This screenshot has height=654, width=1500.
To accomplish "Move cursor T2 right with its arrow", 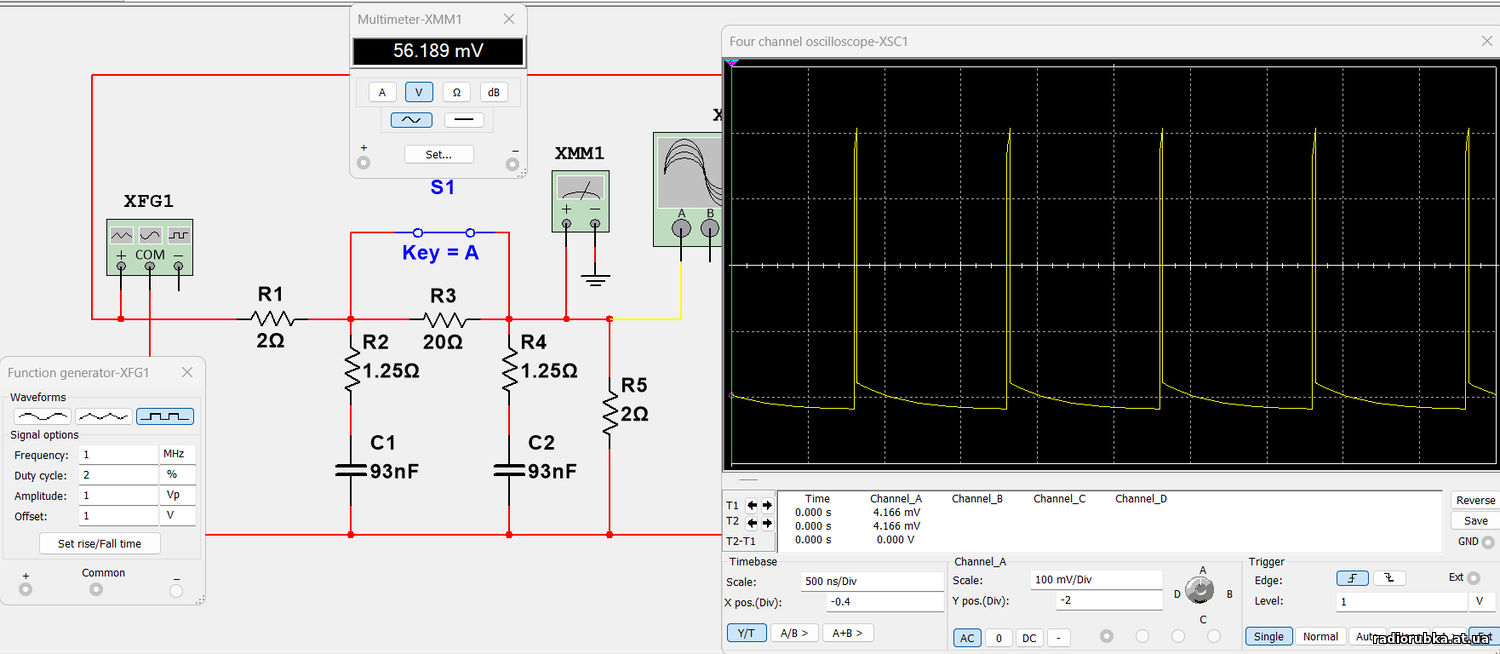I will click(x=767, y=522).
